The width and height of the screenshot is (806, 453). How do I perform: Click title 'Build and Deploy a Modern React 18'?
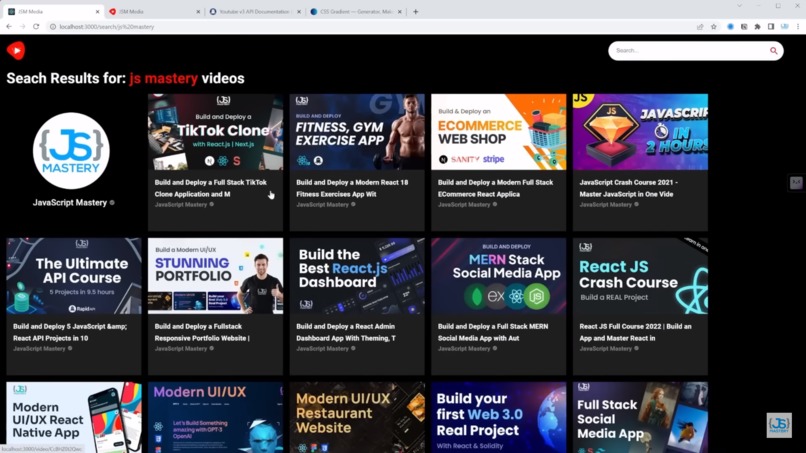pyautogui.click(x=352, y=188)
